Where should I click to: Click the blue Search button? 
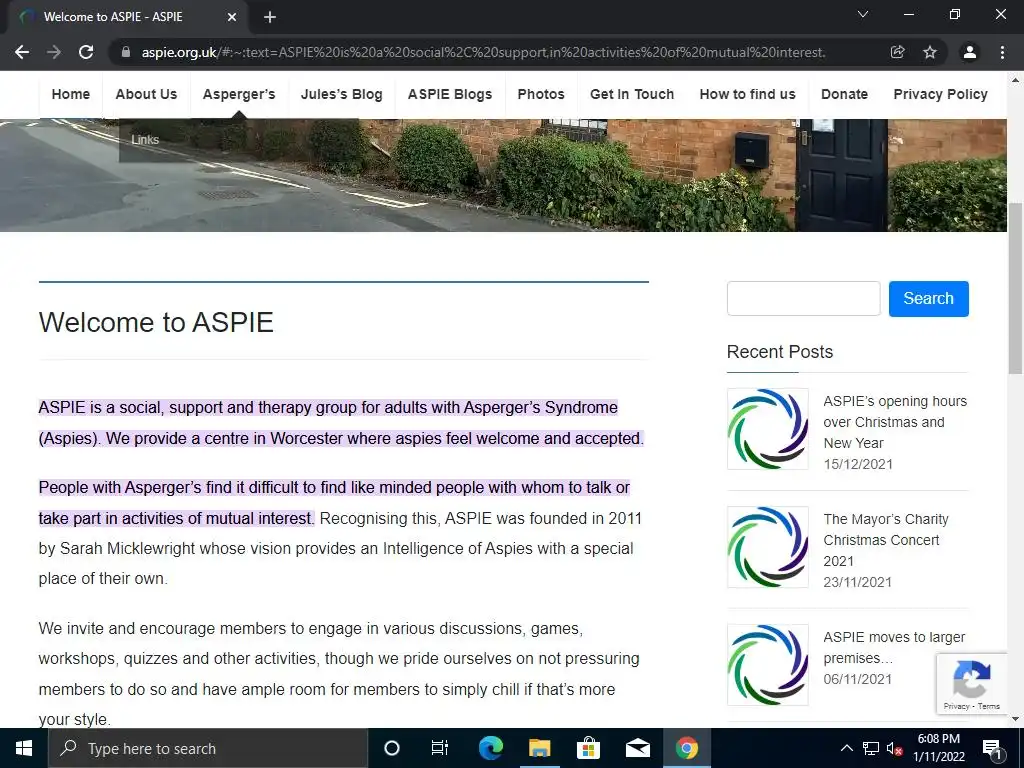coord(929,298)
